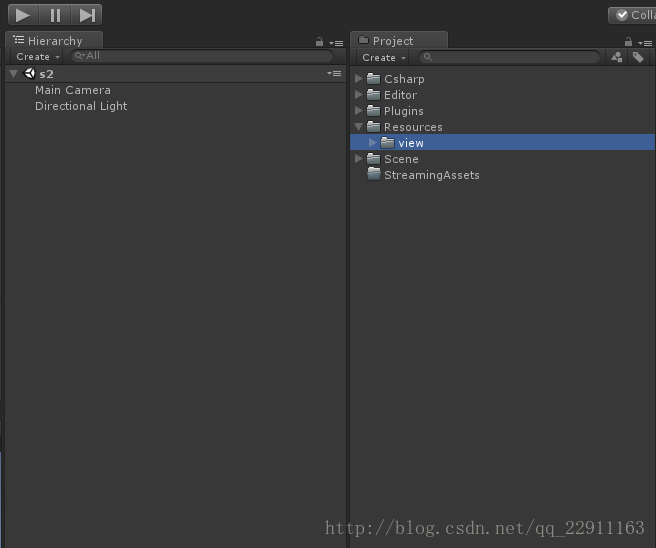Viewport: 656px width, 548px height.
Task: Select the Plugins folder name
Action: [404, 111]
